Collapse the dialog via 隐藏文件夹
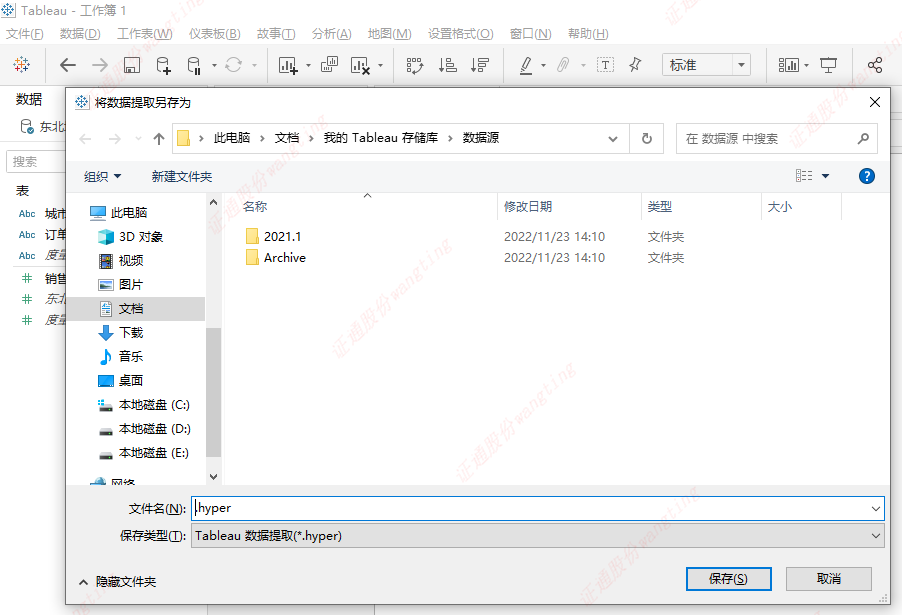 tap(117, 582)
